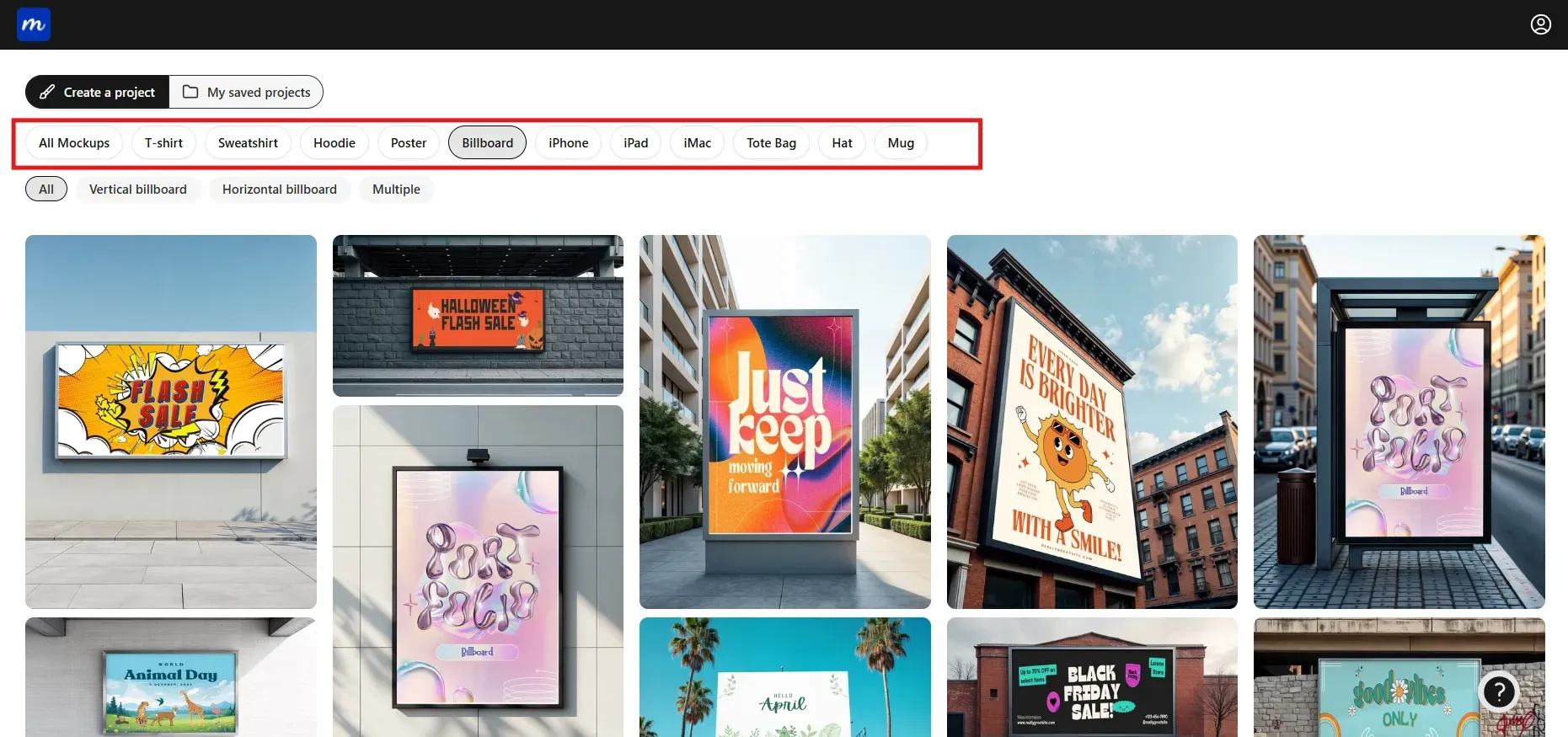
Task: Open My saved projects
Action: pyautogui.click(x=247, y=92)
